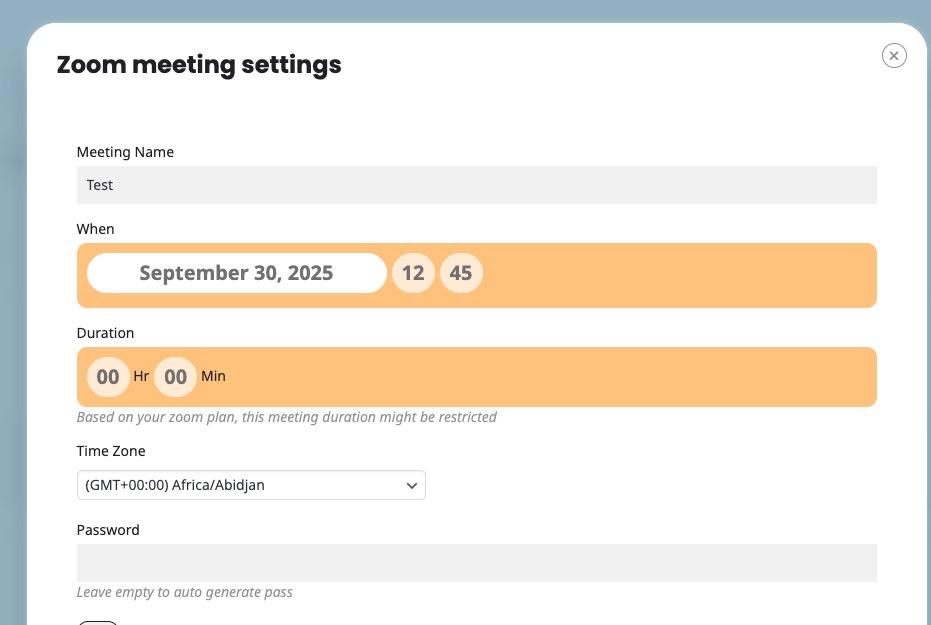Click the Password label

coord(108,530)
